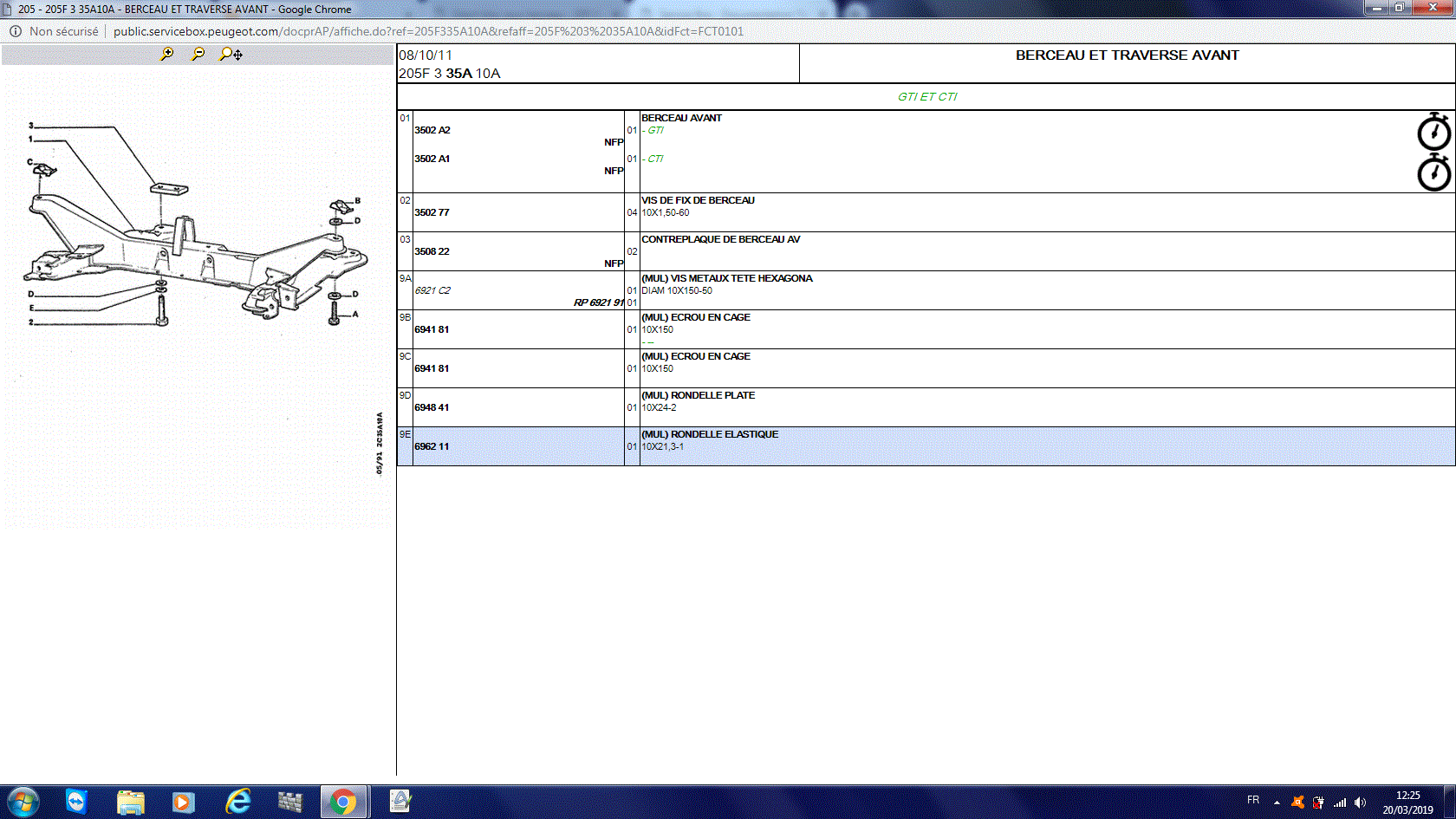Screen dimensions: 1456x819
Task: Click the stopwatch icon for CTI berceau
Action: tap(1433, 172)
